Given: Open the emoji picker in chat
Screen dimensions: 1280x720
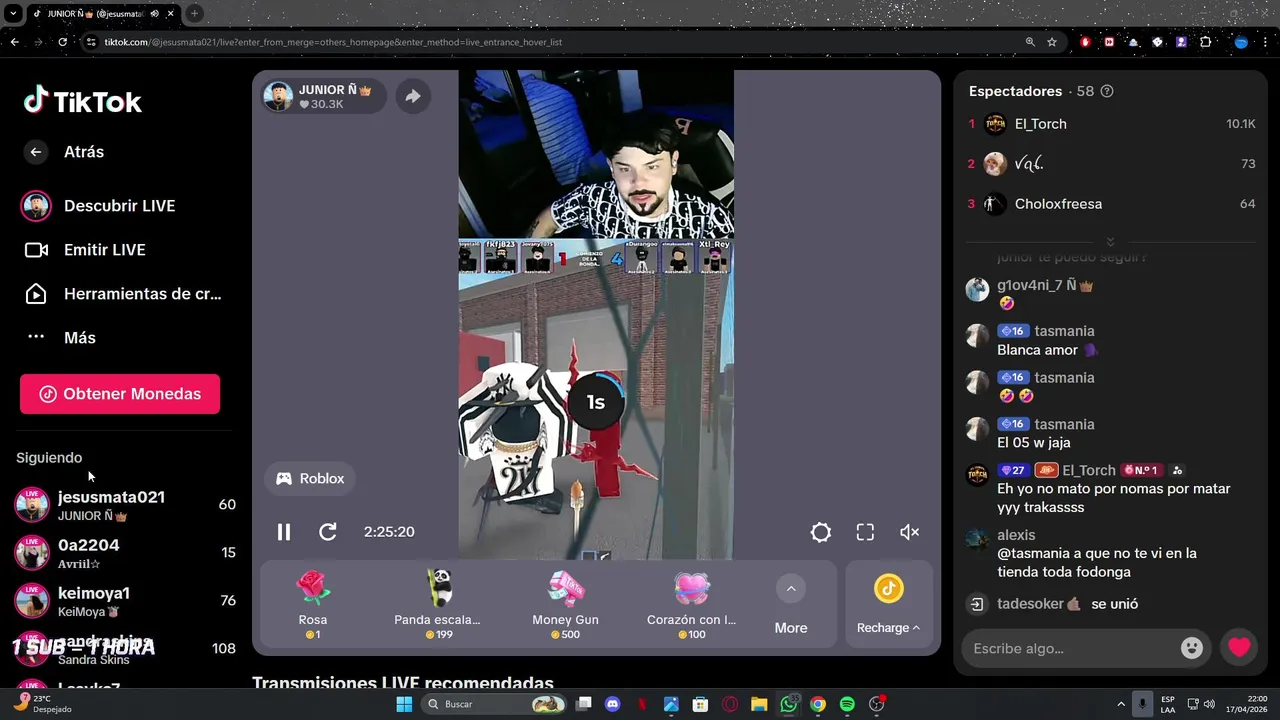Looking at the screenshot, I should click(x=1191, y=648).
